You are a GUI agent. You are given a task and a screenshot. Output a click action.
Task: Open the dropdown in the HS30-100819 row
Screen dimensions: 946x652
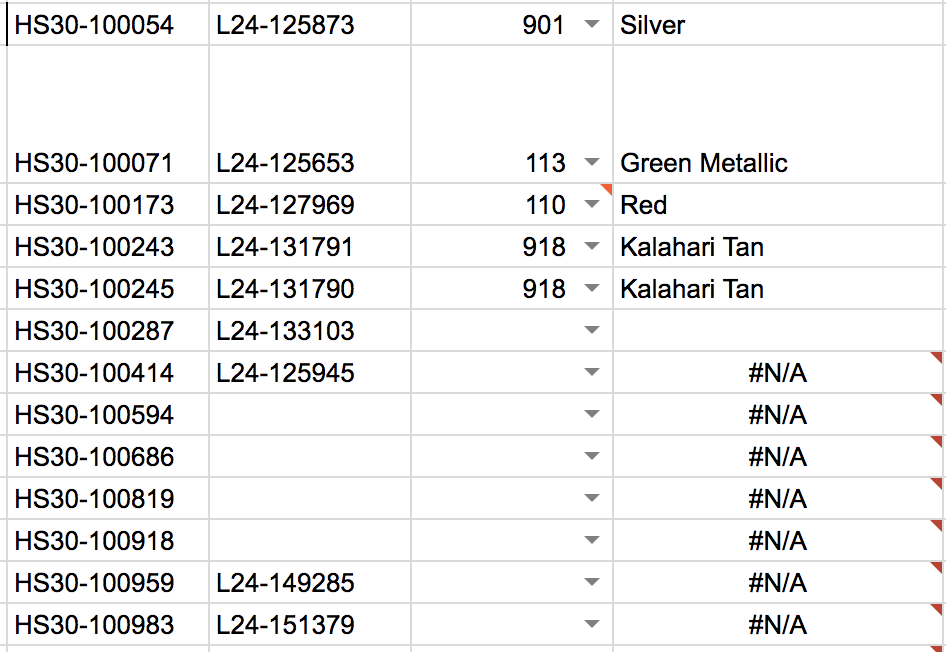tap(592, 499)
